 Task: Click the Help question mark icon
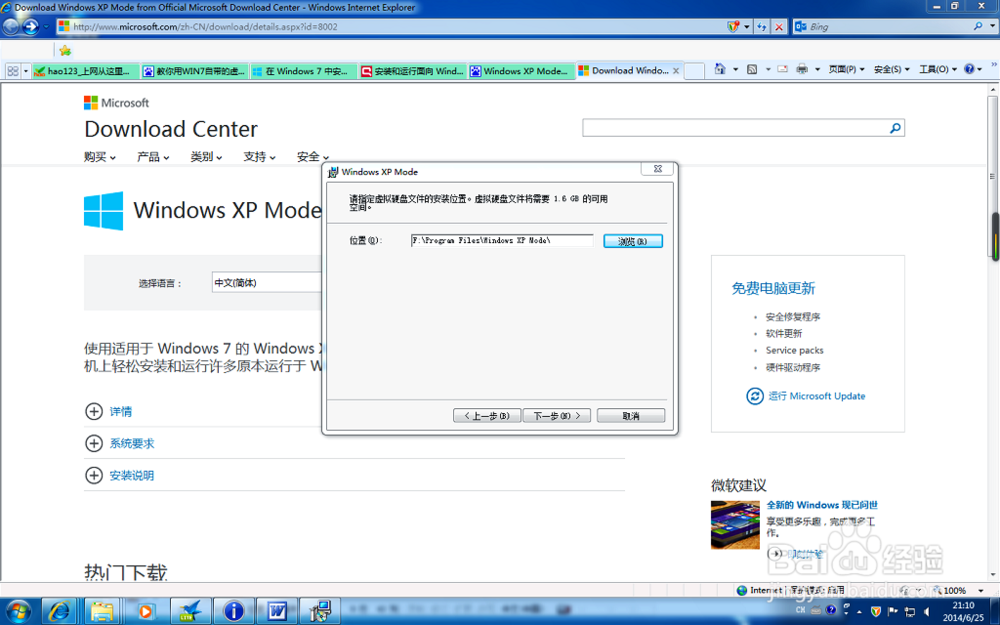tap(969, 69)
